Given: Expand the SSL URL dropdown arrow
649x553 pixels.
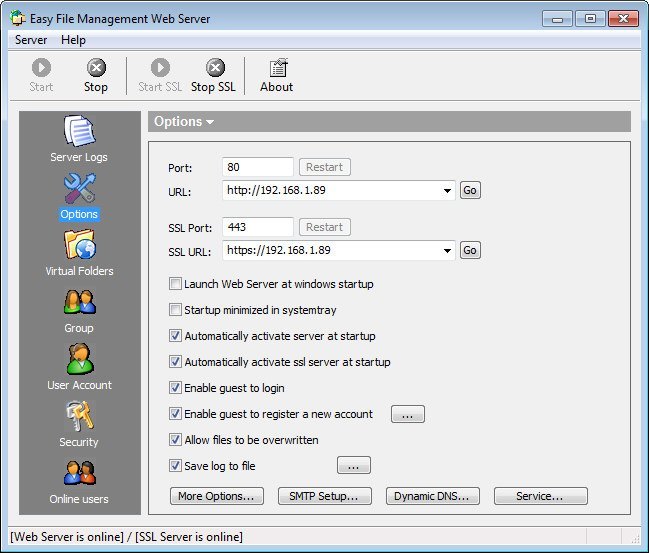Looking at the screenshot, I should coord(447,250).
